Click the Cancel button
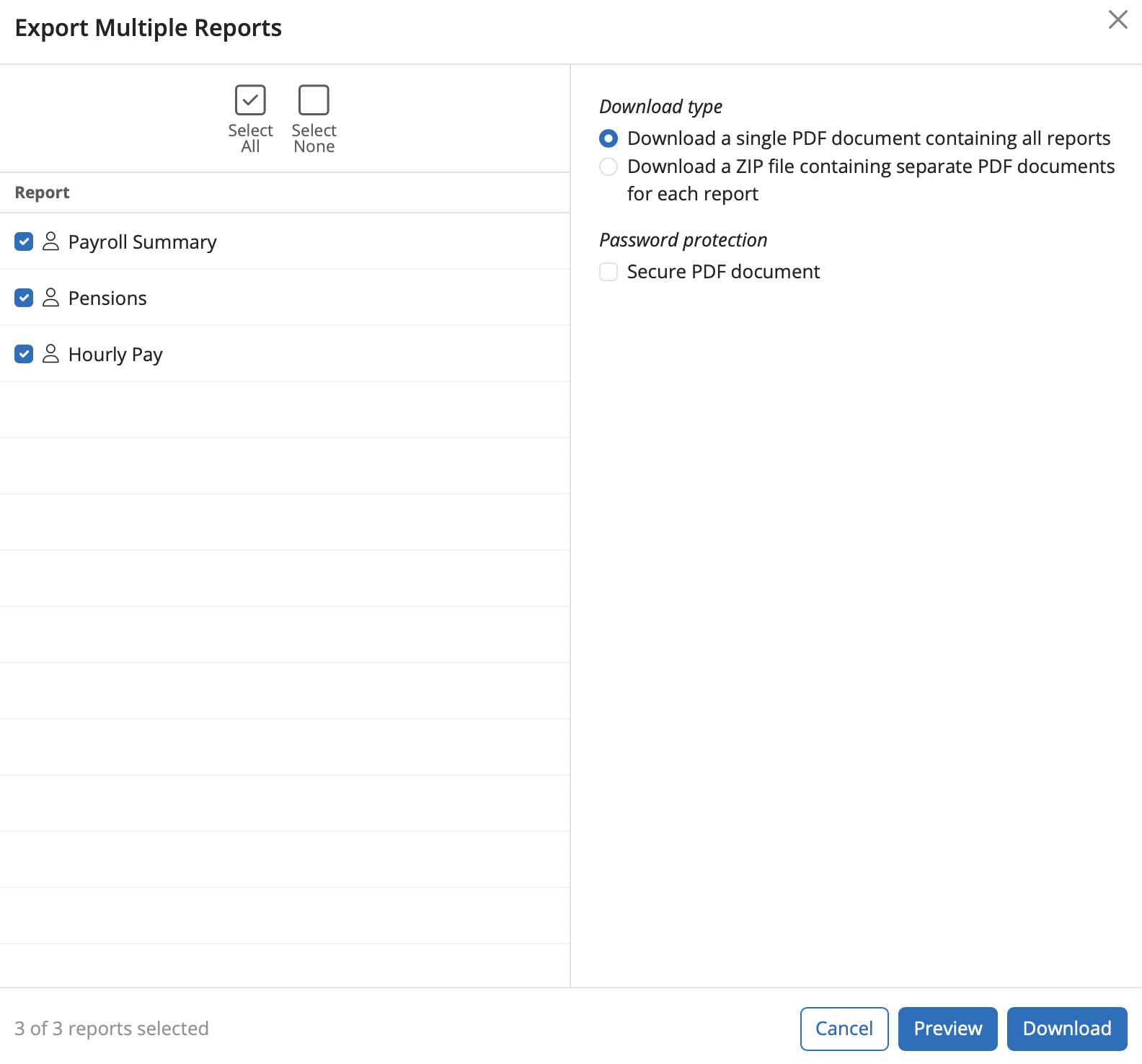The height and width of the screenshot is (1064, 1142). coord(844,1029)
